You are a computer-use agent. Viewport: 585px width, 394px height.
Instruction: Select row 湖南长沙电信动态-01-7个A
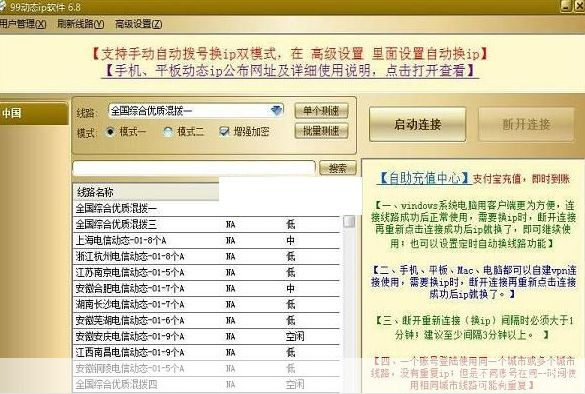pos(206,304)
